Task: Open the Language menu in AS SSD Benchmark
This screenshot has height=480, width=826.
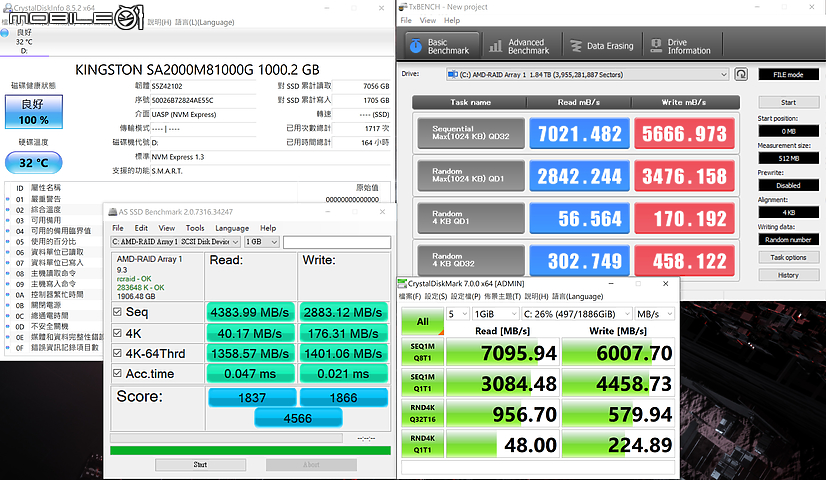Action: click(232, 228)
